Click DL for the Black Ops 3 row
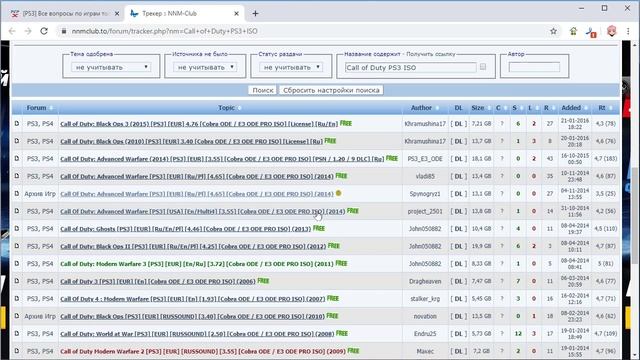Image resolution: width=640 pixels, height=360 pixels. pyautogui.click(x=458, y=124)
